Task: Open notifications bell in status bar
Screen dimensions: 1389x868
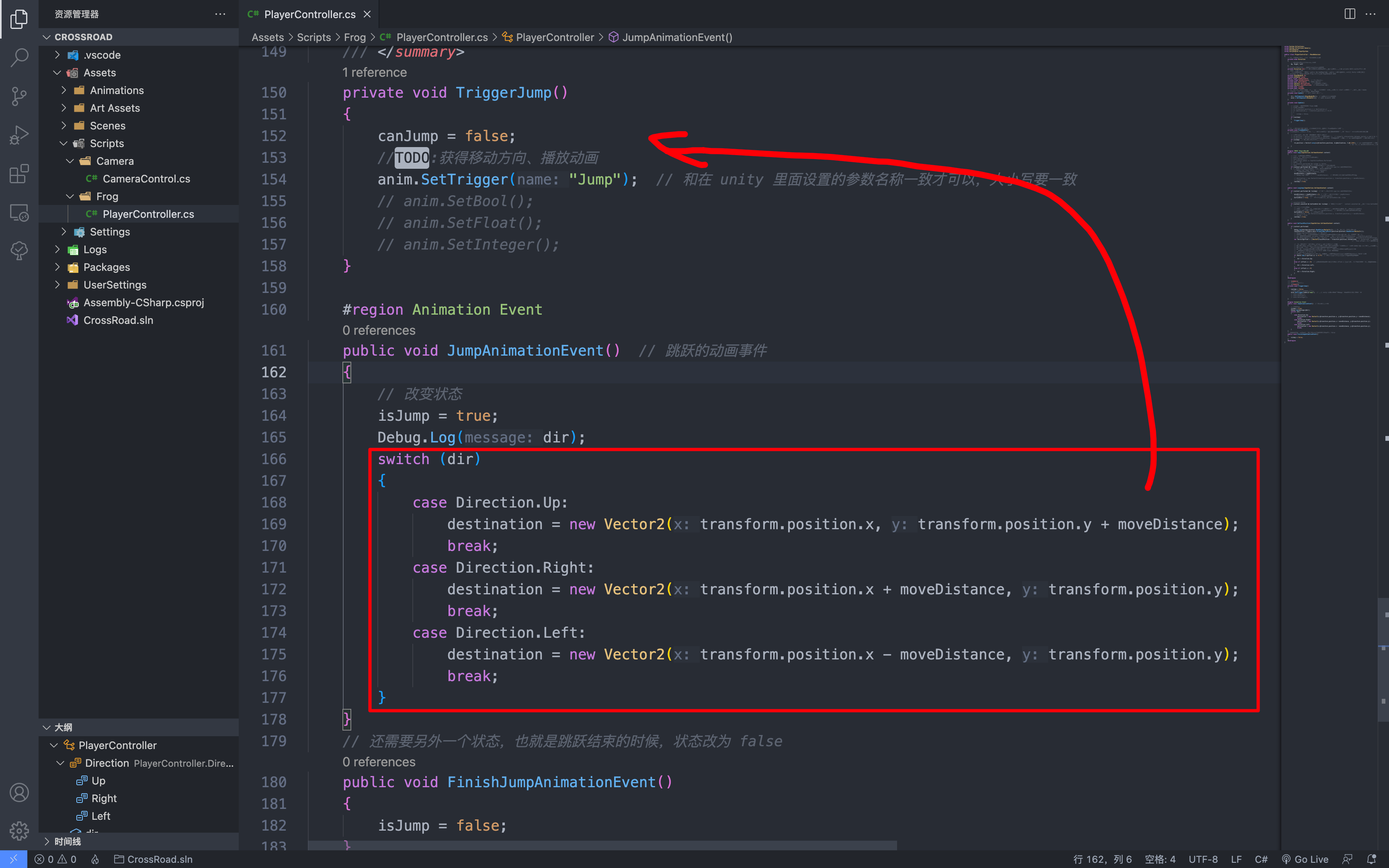Action: point(1372,860)
